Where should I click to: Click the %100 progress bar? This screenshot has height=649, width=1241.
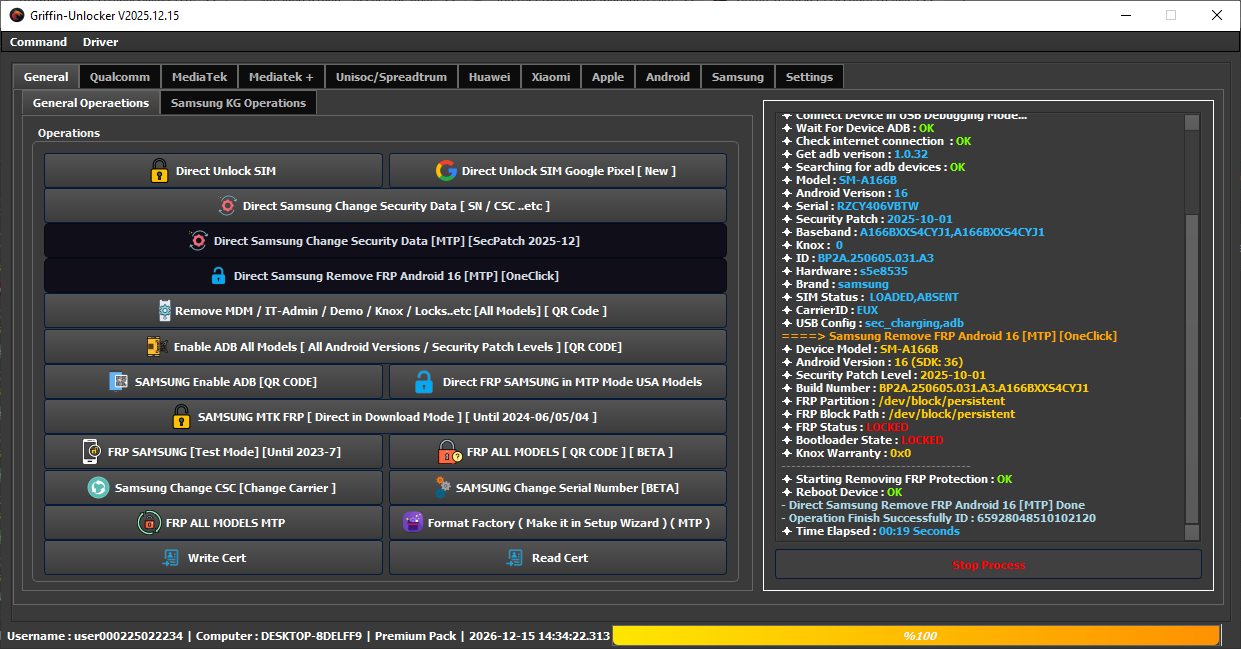(x=916, y=636)
